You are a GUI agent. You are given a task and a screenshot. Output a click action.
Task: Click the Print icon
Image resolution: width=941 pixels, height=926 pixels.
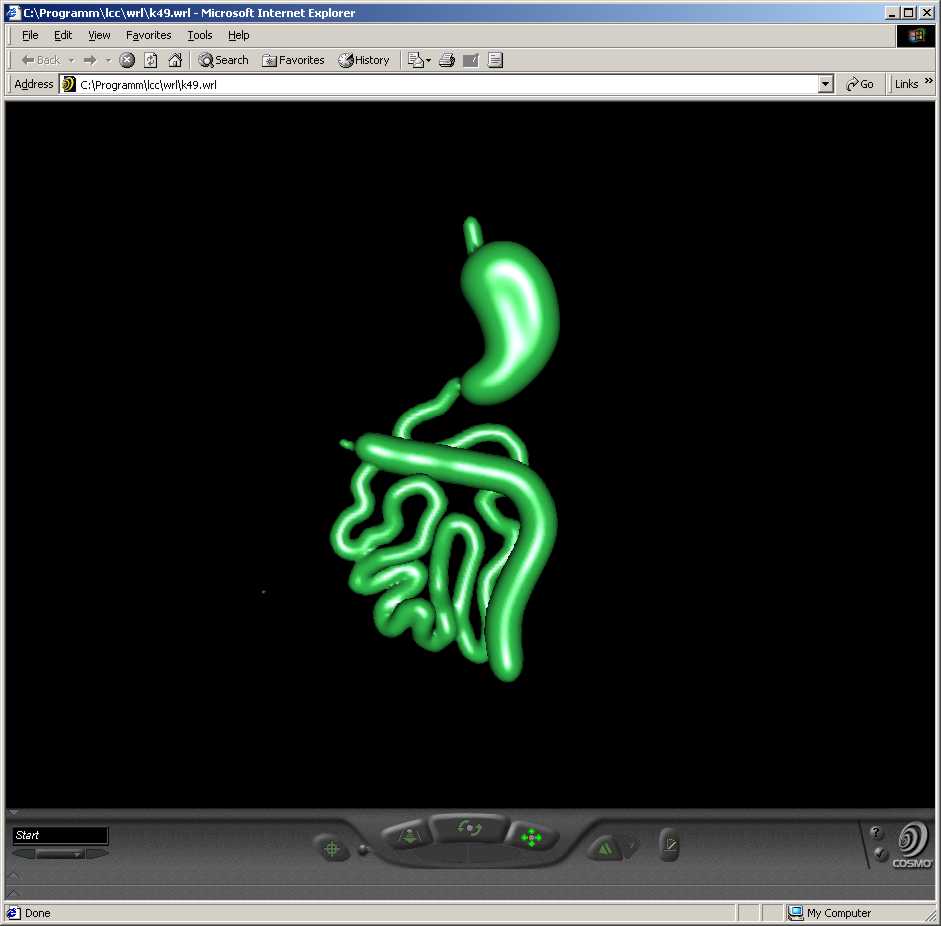pyautogui.click(x=446, y=60)
